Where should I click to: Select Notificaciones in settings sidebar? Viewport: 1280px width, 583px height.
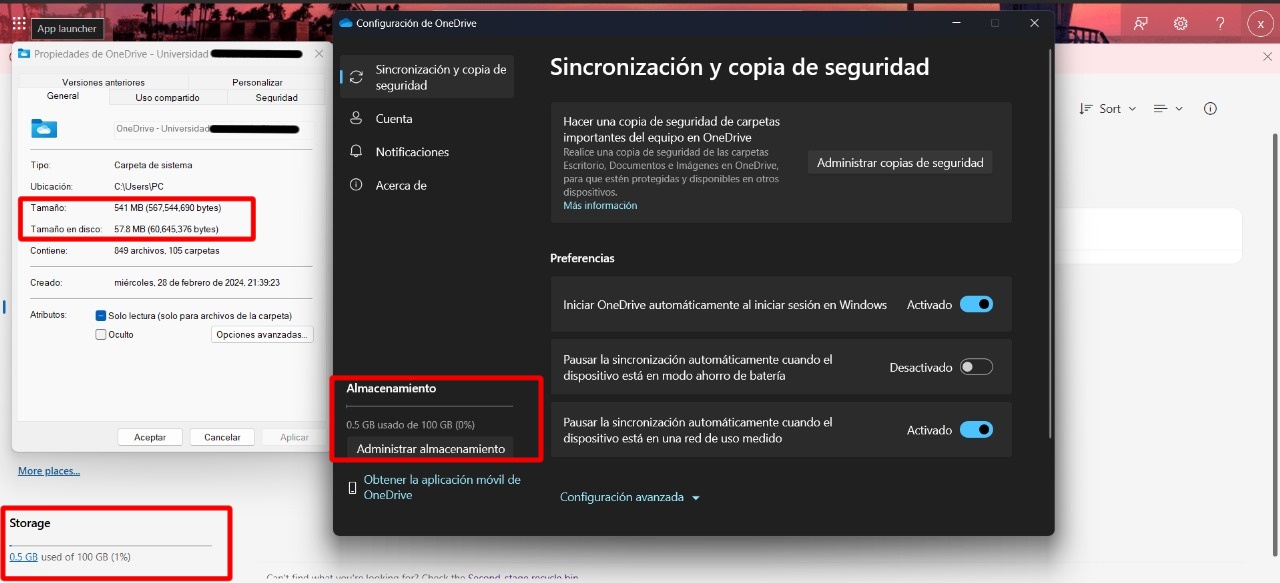[427, 152]
